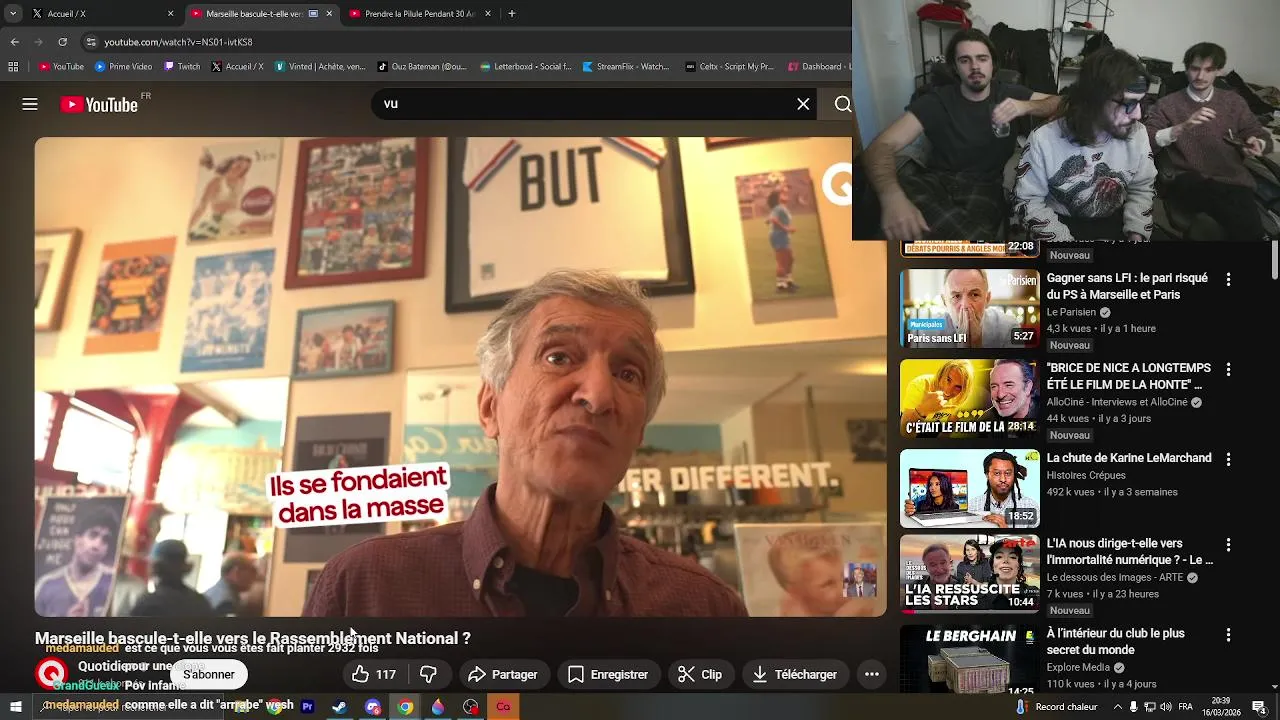Open a new Chrome tab

point(512,14)
